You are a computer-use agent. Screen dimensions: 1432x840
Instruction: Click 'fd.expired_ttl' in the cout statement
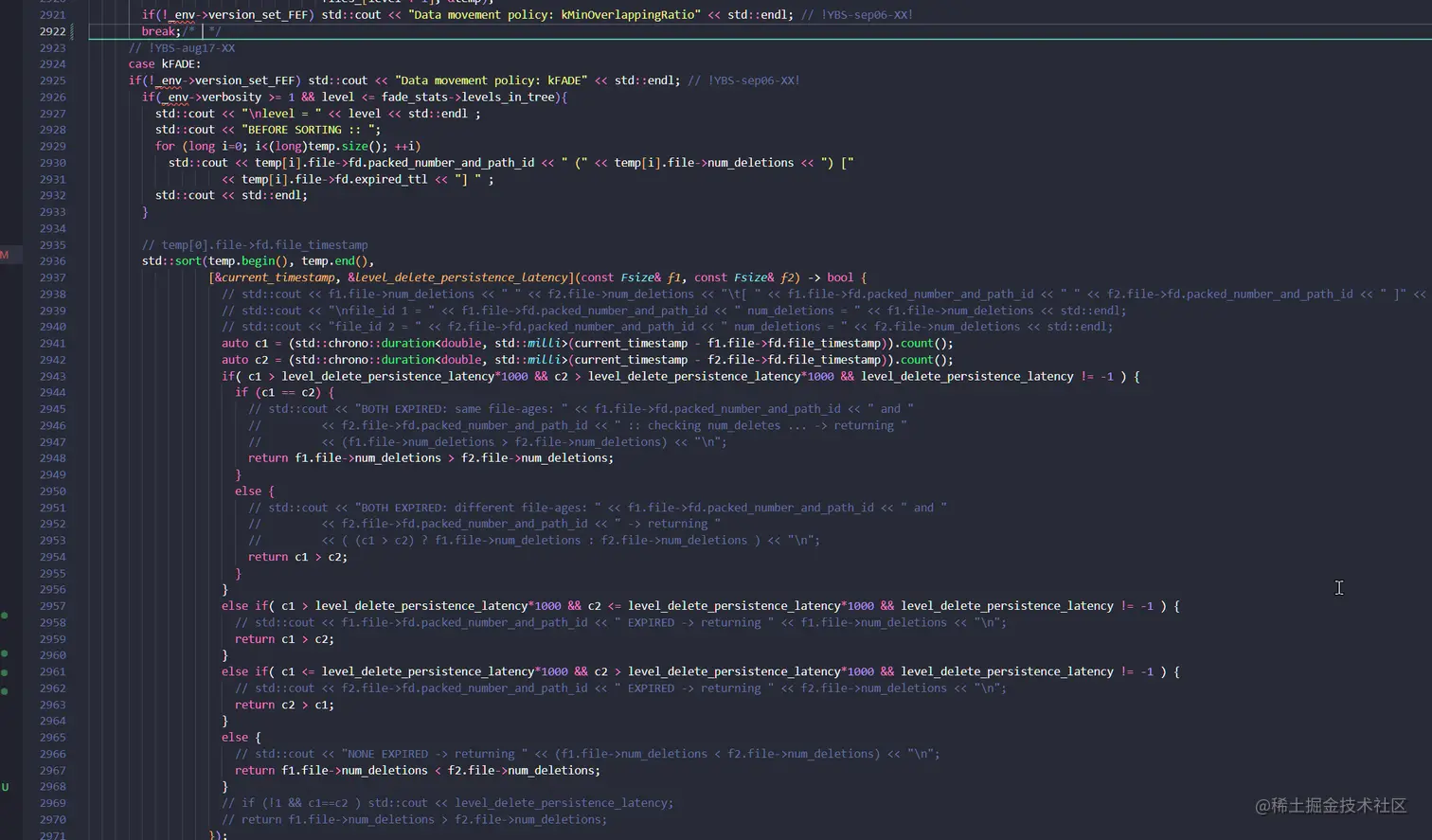point(382,180)
